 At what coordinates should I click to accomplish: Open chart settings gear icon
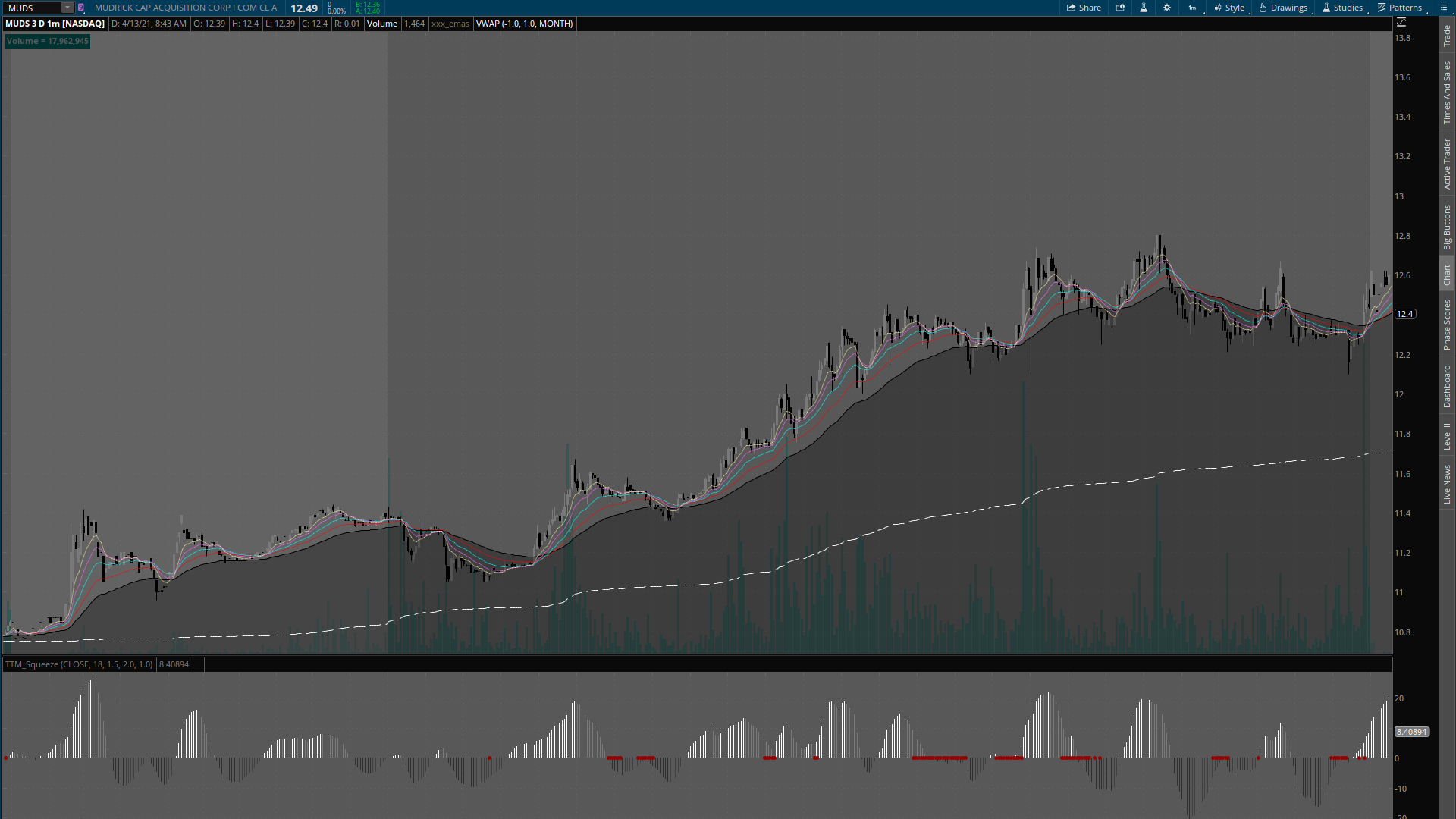(x=1167, y=8)
